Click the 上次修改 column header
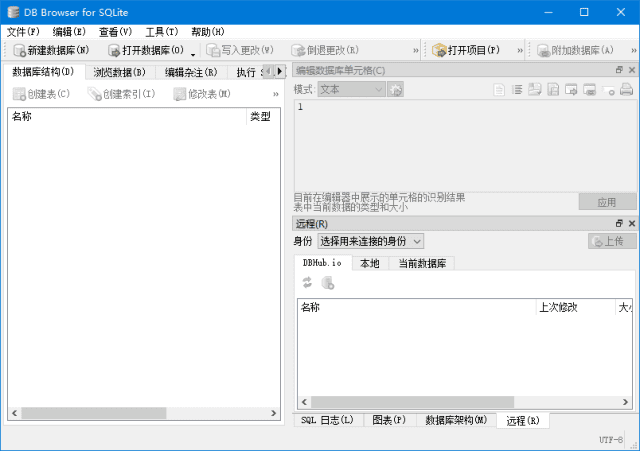The image size is (640, 451). click(576, 307)
